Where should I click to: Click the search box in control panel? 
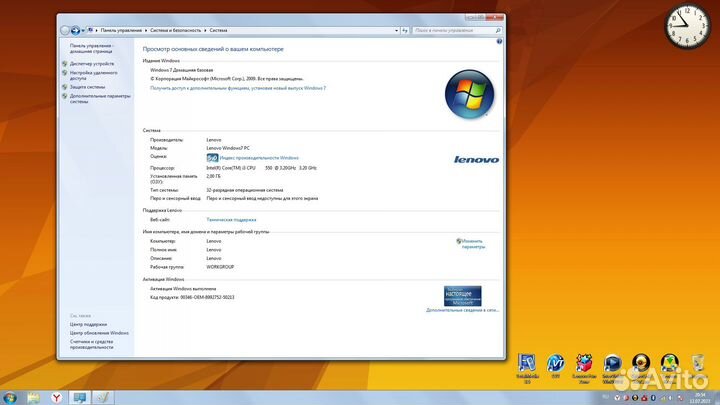click(x=456, y=30)
